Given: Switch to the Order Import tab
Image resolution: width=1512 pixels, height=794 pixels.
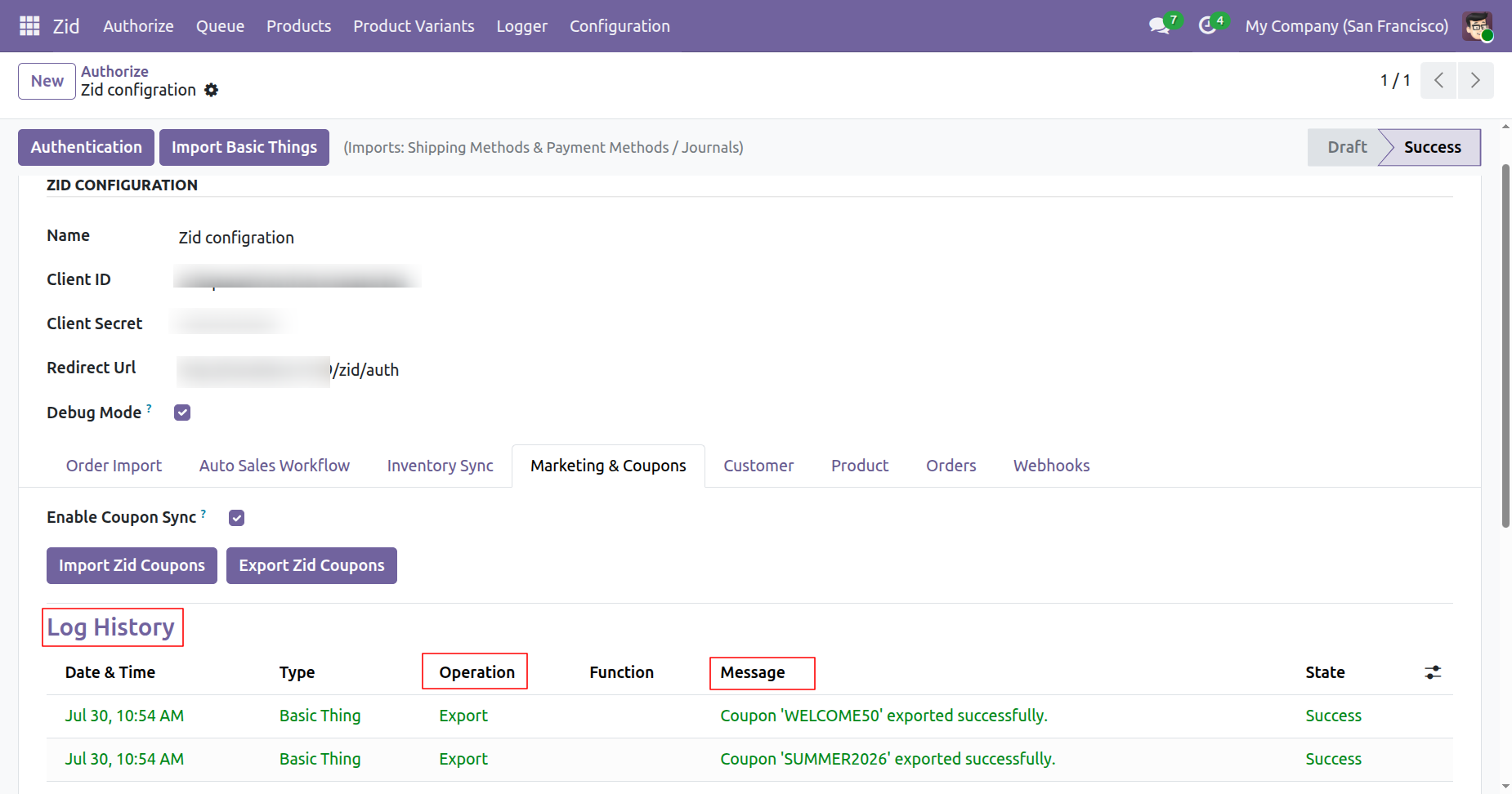Looking at the screenshot, I should click(x=114, y=466).
